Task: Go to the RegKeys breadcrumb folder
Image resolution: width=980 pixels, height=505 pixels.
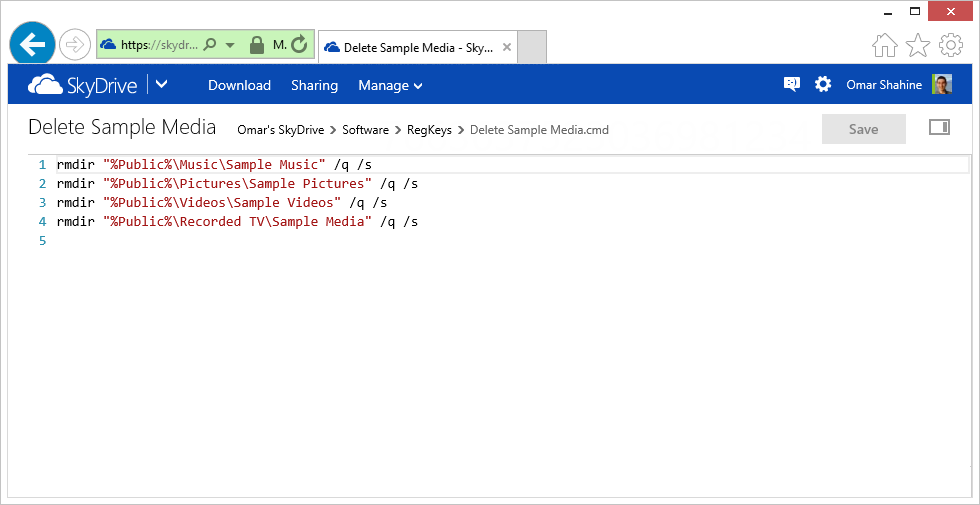Action: coord(429,130)
